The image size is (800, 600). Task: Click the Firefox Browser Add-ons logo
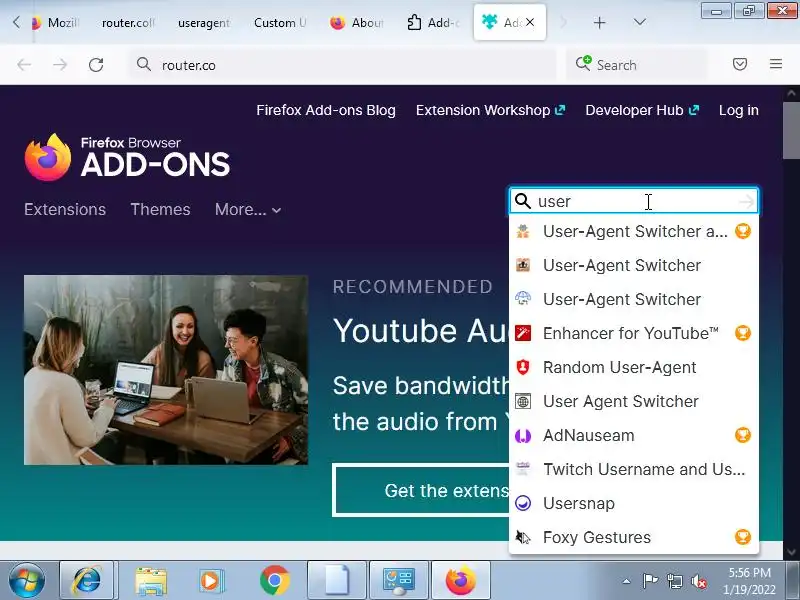click(127, 157)
